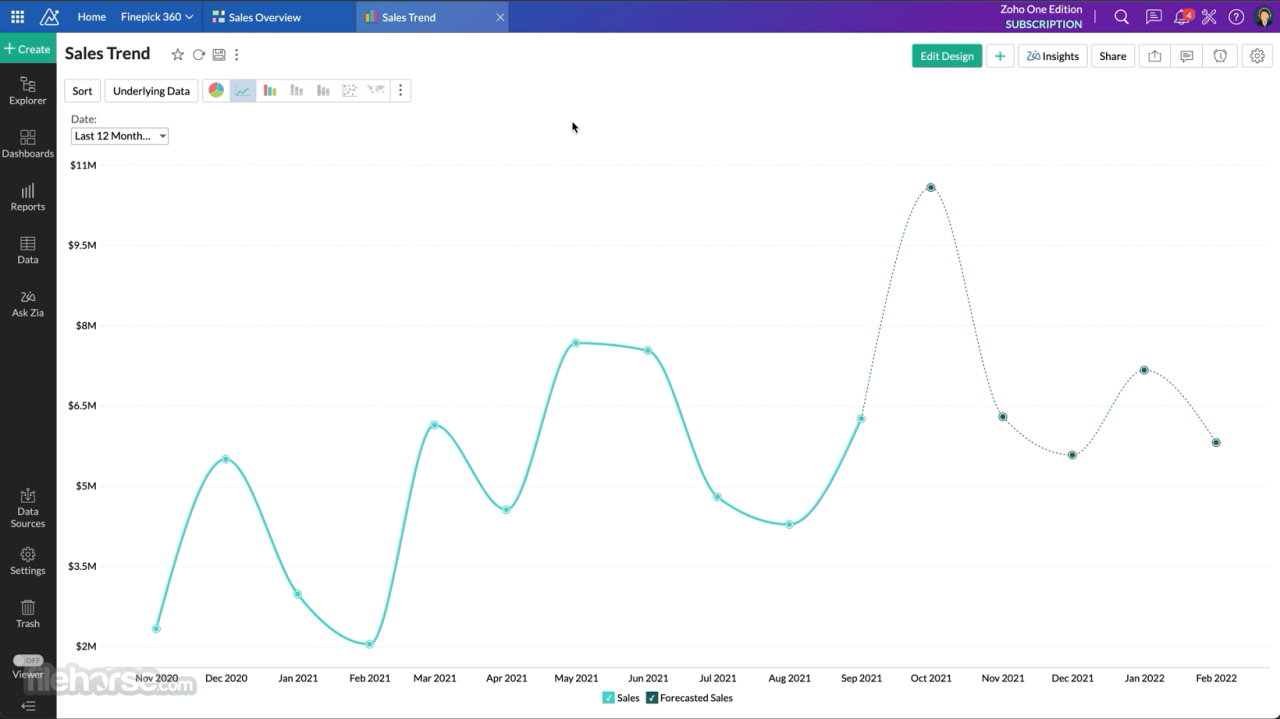Switch to the pie chart view
The height and width of the screenshot is (719, 1280).
[x=216, y=90]
